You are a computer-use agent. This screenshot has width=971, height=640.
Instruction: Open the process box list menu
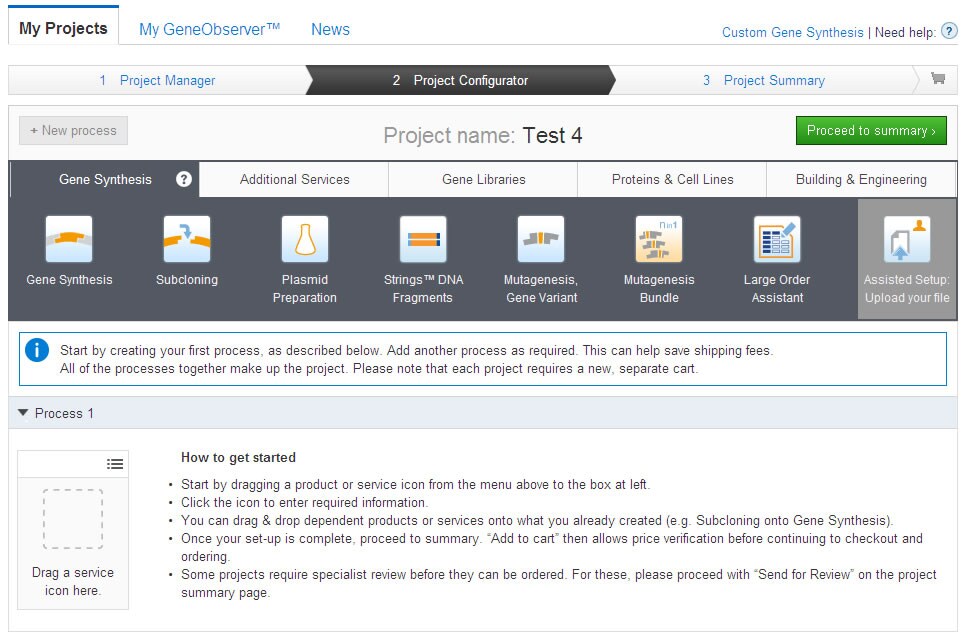[115, 463]
